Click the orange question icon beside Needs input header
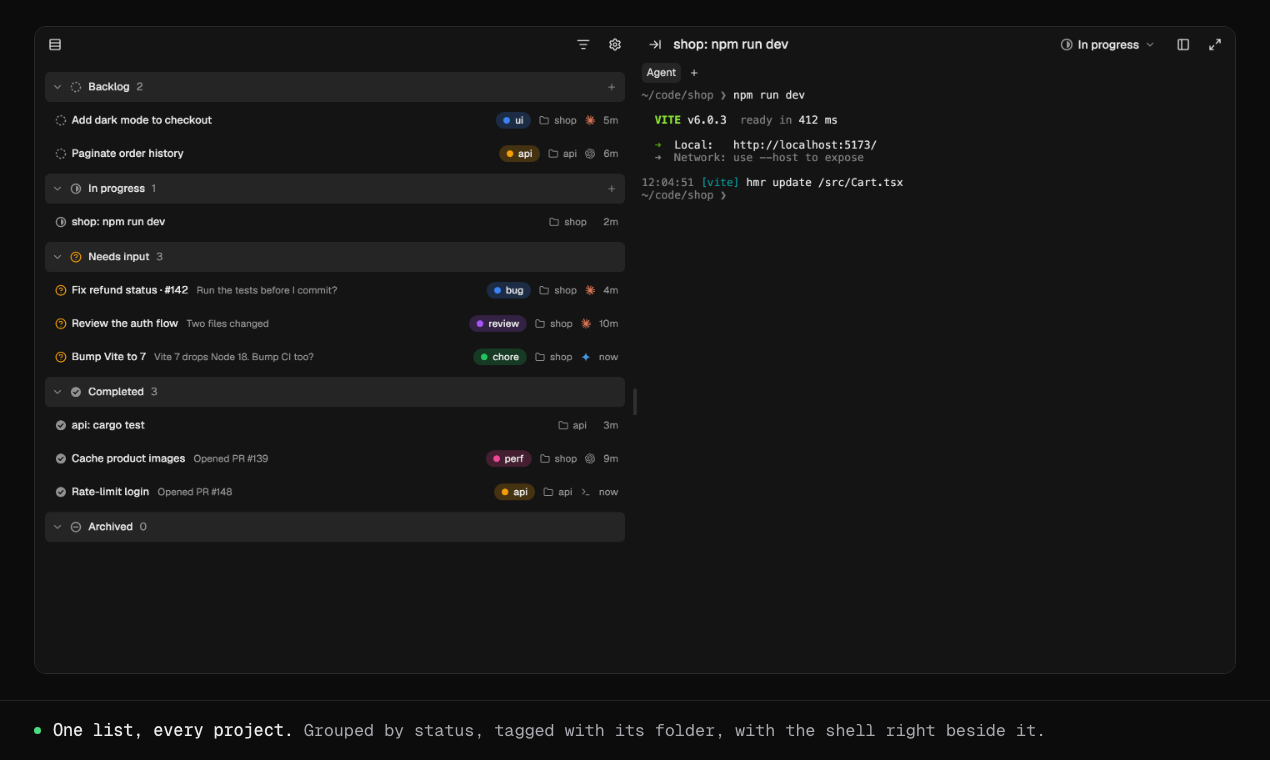The width and height of the screenshot is (1270, 760). pos(76,257)
